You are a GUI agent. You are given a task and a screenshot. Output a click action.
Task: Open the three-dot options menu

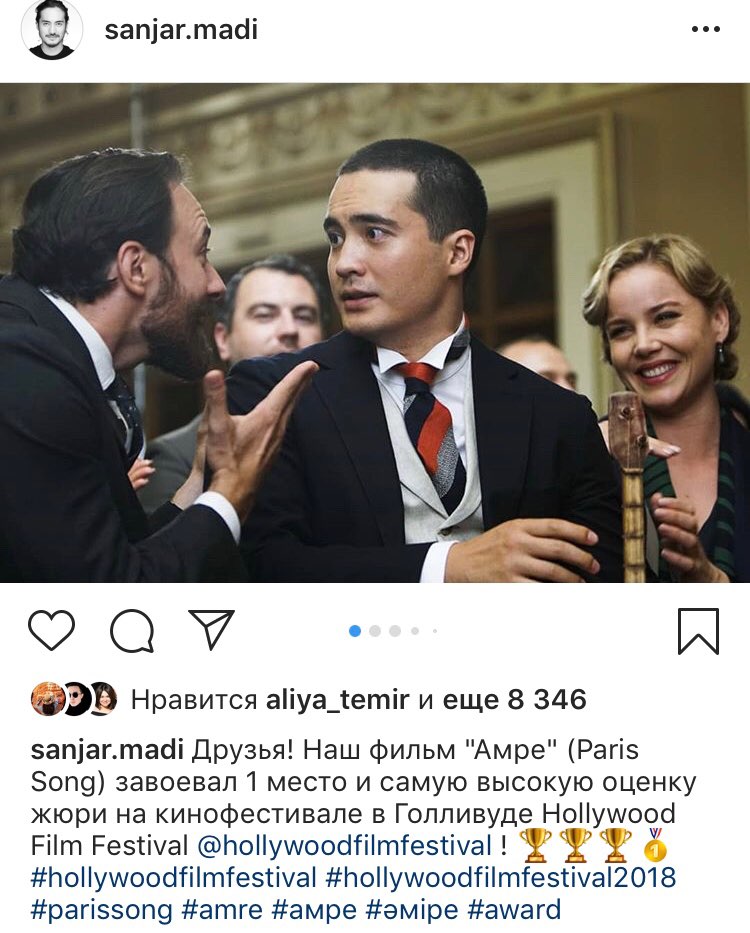tap(707, 29)
